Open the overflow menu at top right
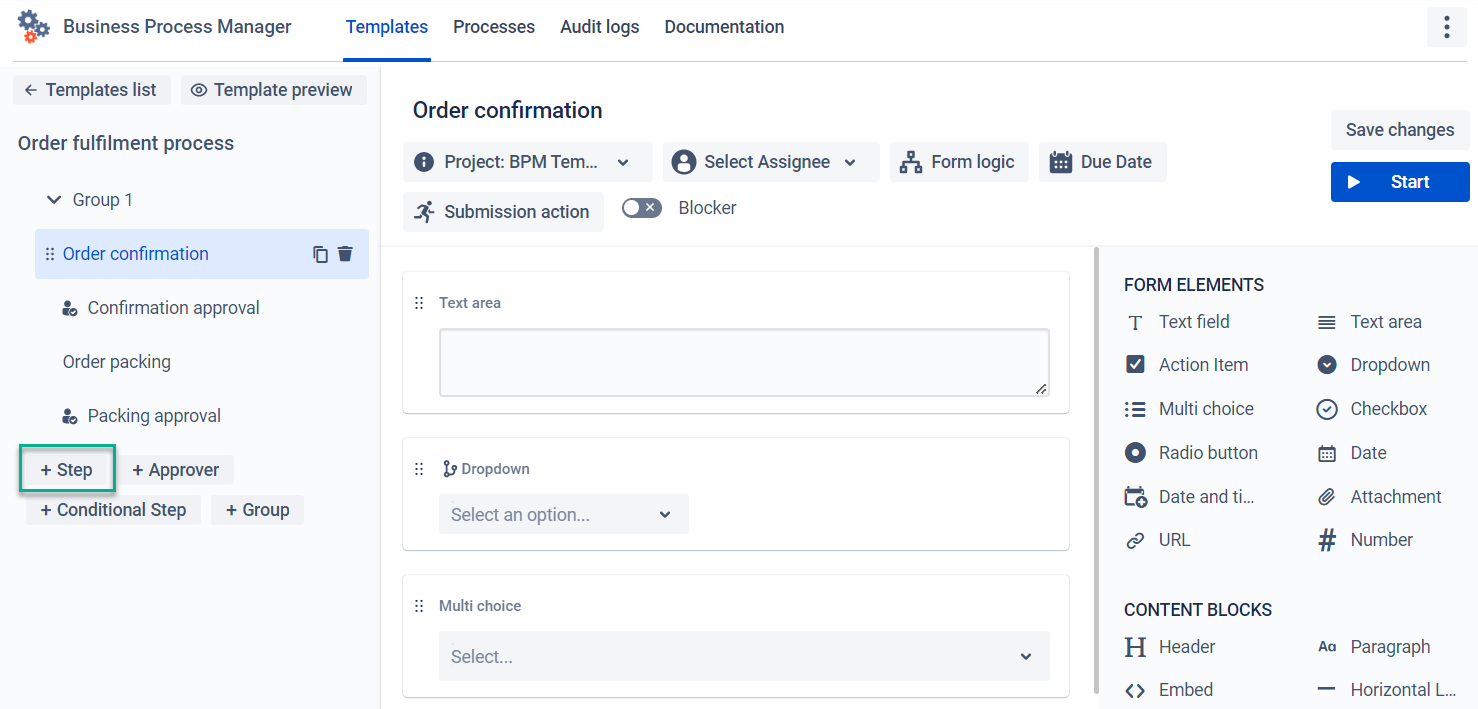Image resolution: width=1478 pixels, height=709 pixels. click(x=1447, y=27)
